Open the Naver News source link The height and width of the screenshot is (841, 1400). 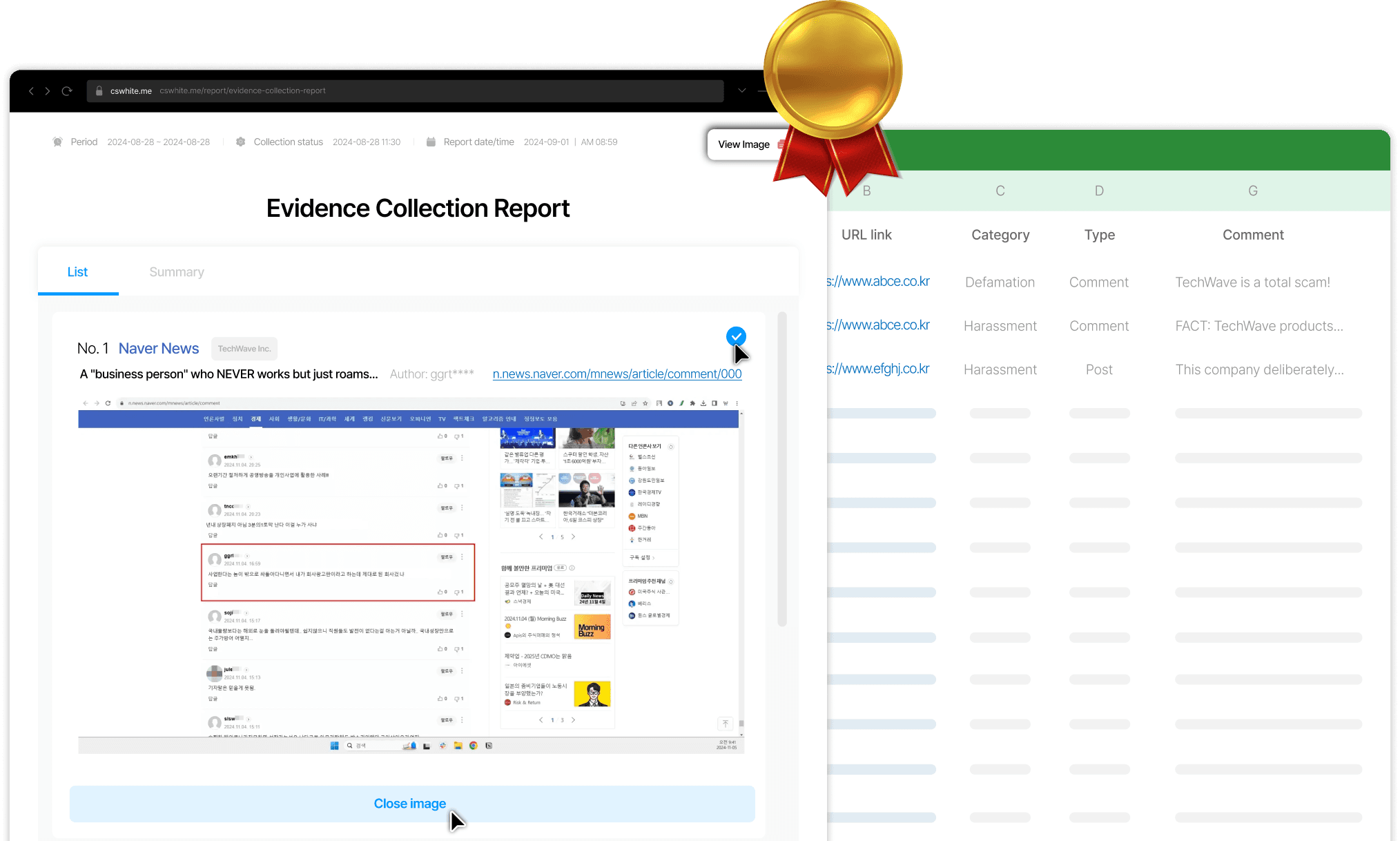click(x=159, y=349)
